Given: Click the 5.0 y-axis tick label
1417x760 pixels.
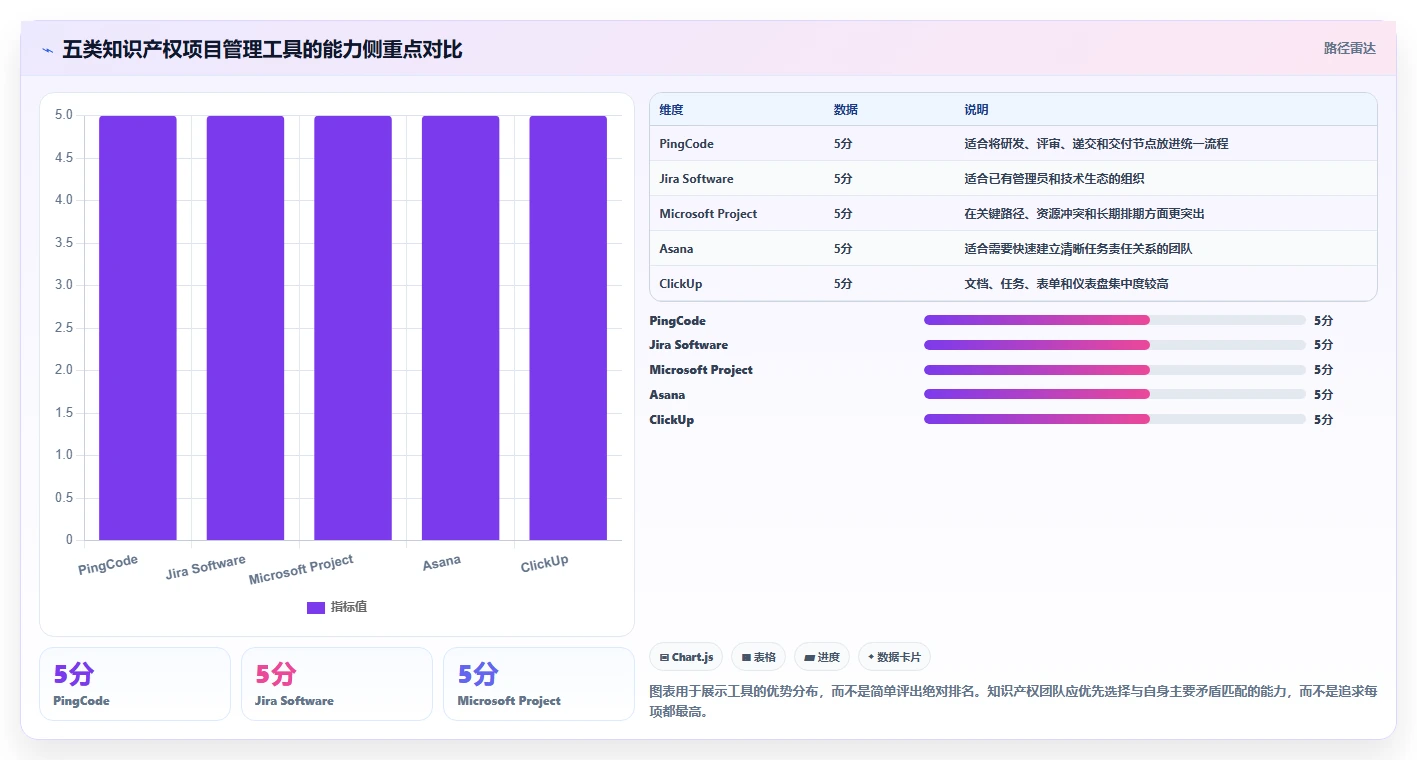Looking at the screenshot, I should click(63, 115).
